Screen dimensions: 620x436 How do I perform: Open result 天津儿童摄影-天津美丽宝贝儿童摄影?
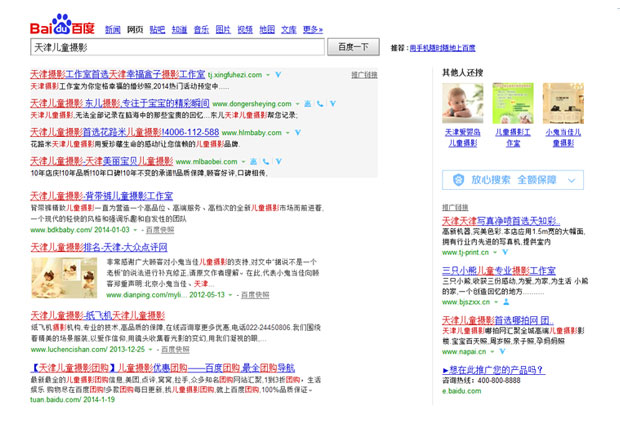click(102, 161)
